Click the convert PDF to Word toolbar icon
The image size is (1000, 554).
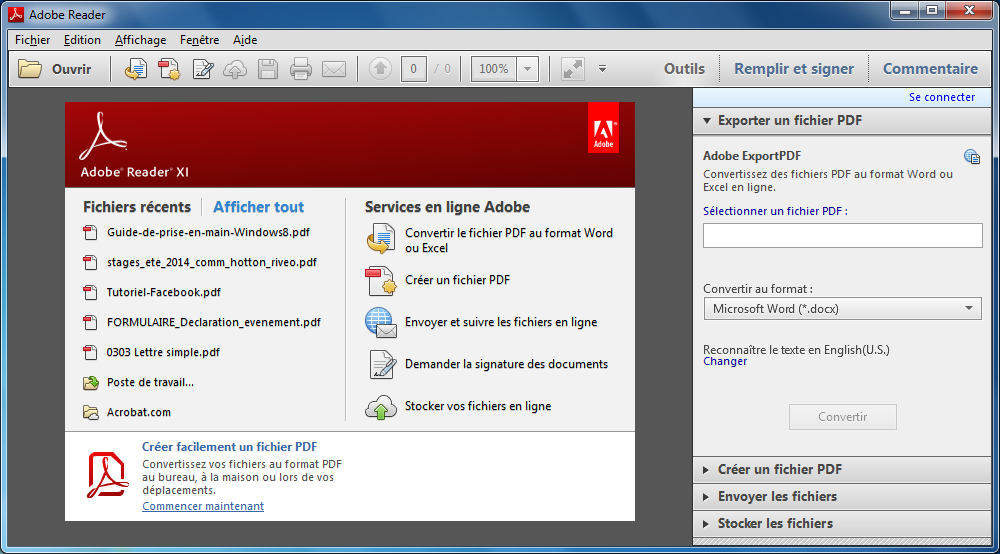point(135,69)
